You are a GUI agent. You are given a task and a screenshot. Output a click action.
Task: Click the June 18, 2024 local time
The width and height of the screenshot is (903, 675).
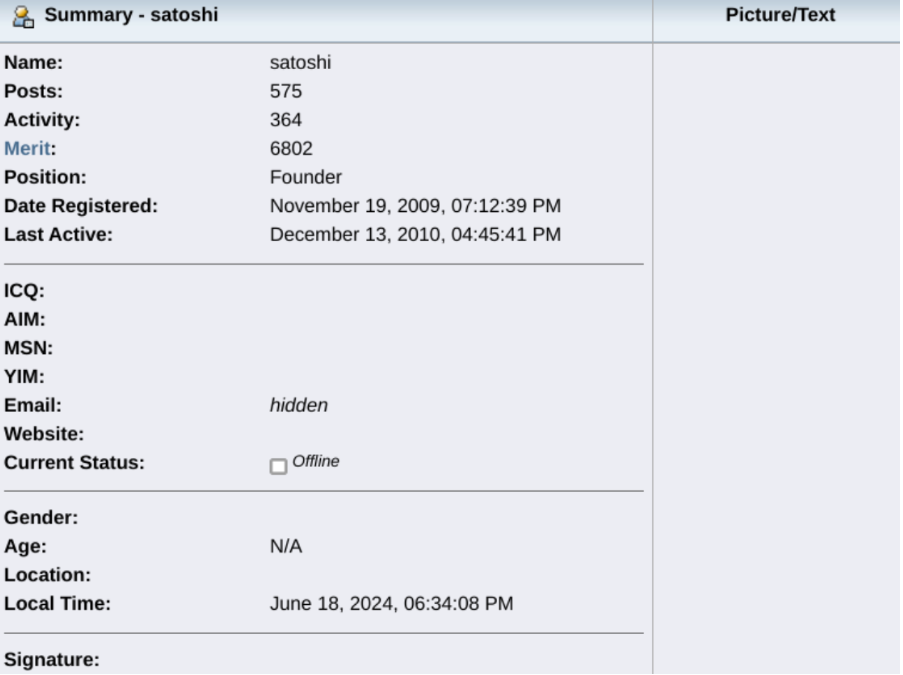click(391, 604)
